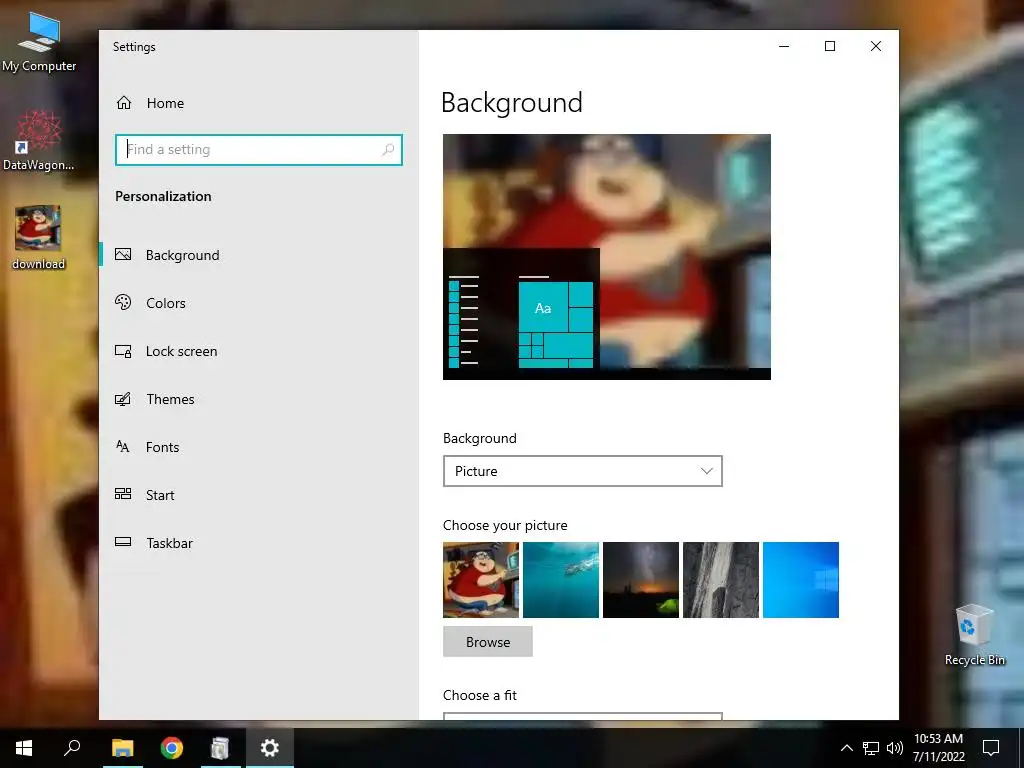
Task: Choose the gray rock cliff picture thumbnail
Action: click(x=721, y=580)
